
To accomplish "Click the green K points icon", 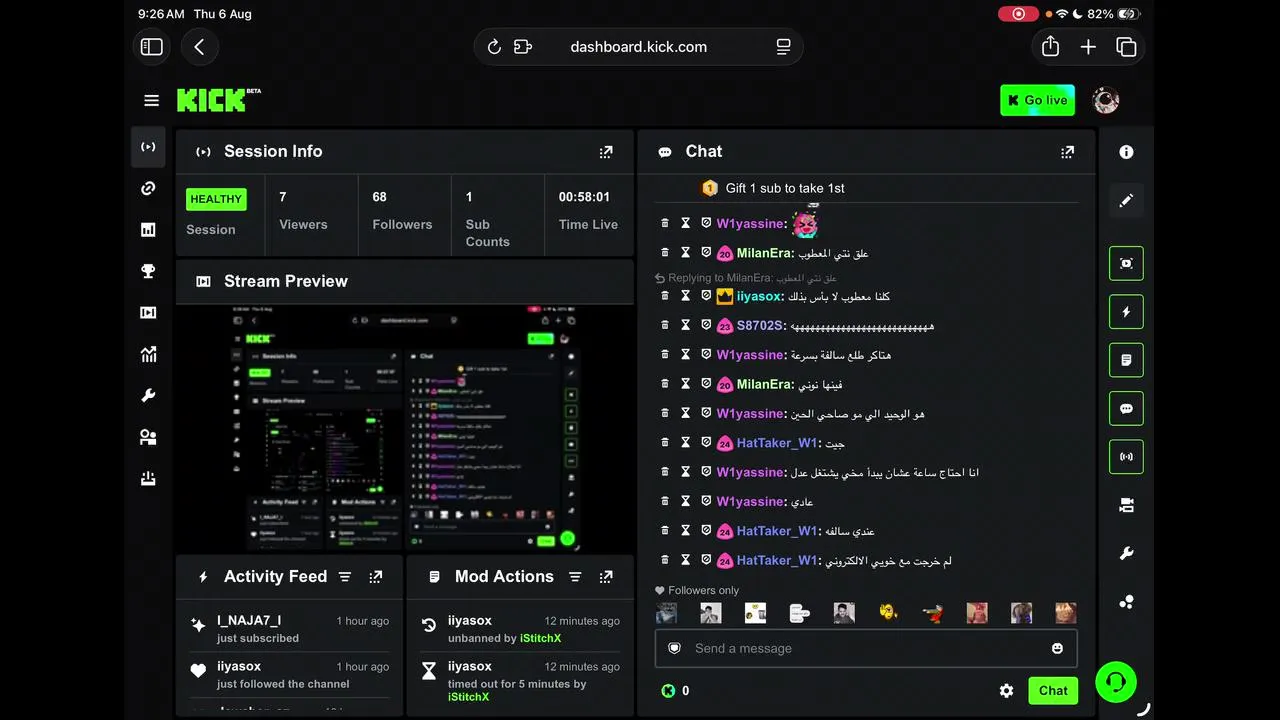I will (668, 691).
